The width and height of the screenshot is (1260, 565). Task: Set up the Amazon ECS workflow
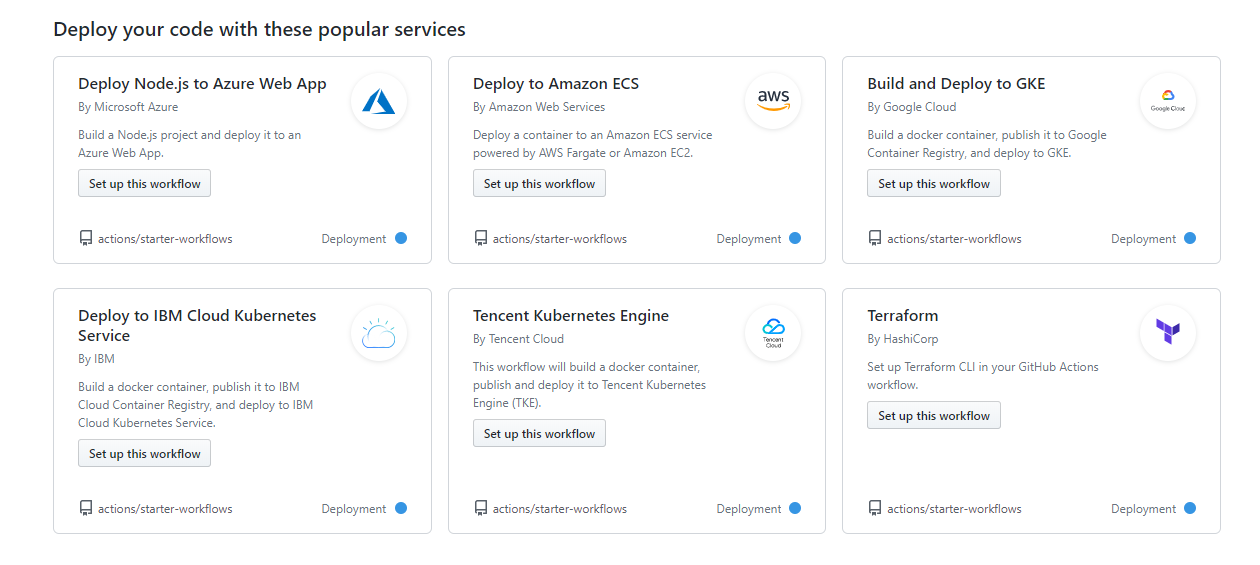click(x=539, y=183)
